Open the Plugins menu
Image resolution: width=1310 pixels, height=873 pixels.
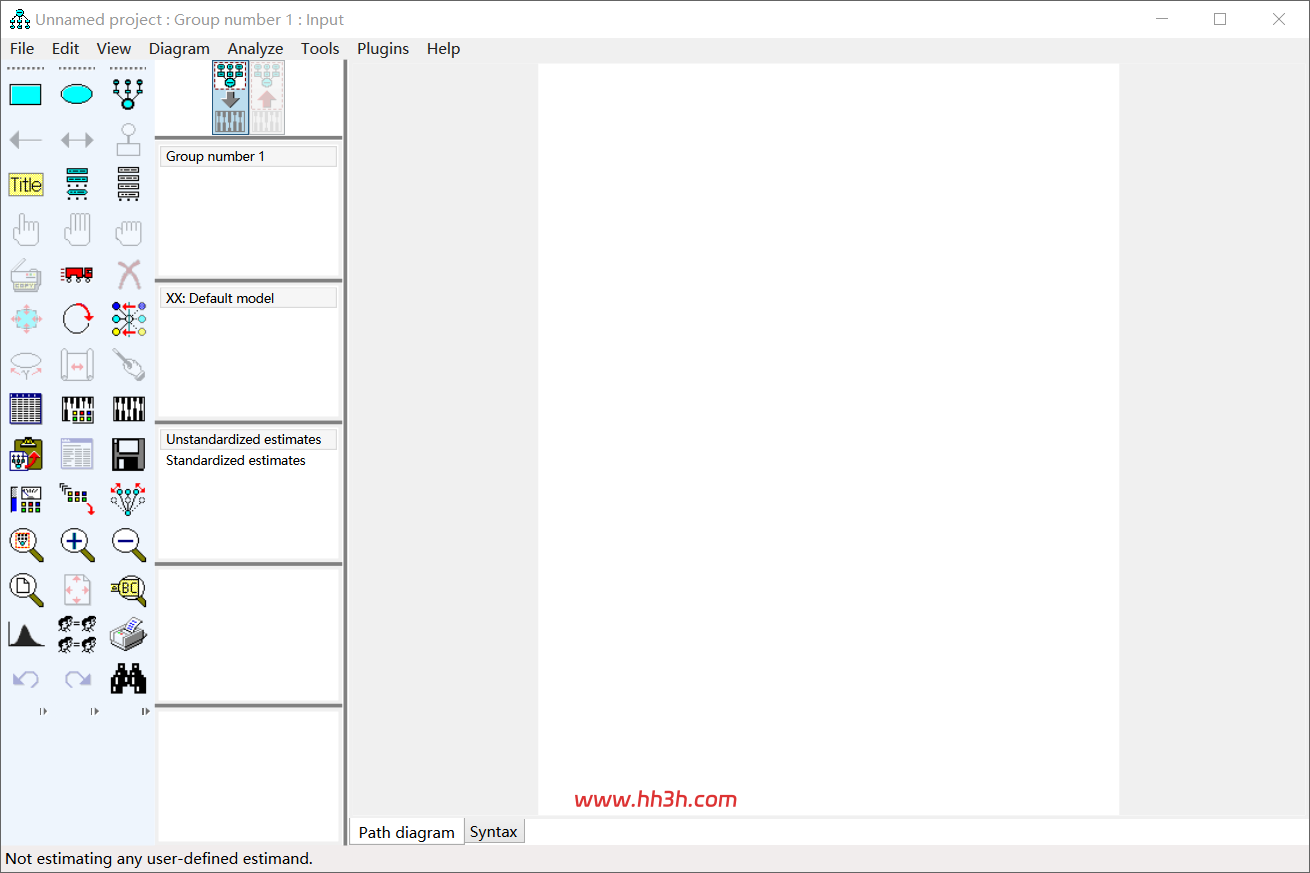tap(383, 49)
